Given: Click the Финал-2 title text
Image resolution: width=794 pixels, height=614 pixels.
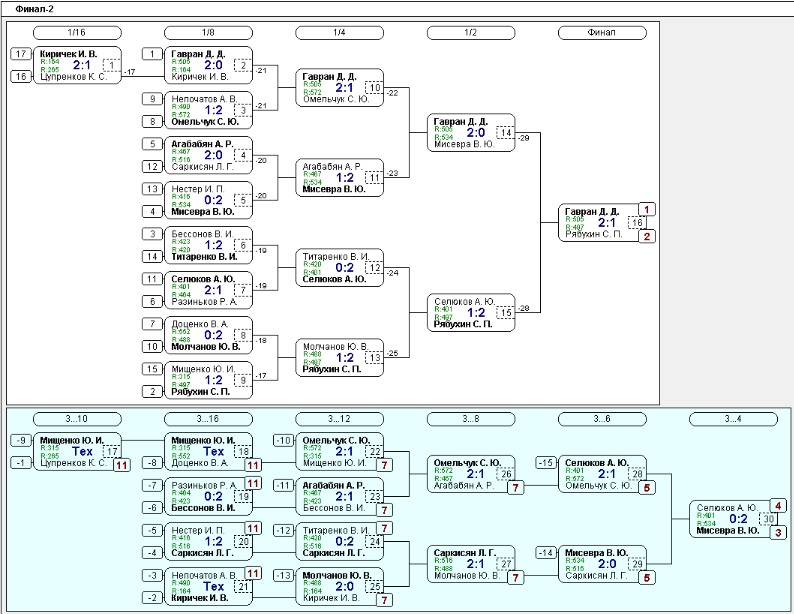Looking at the screenshot, I should point(34,9).
